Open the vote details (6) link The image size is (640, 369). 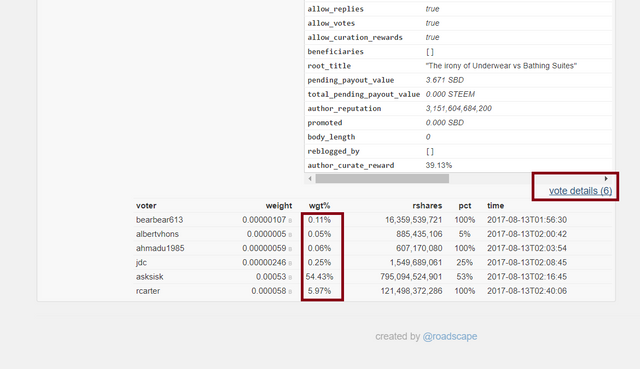(x=580, y=191)
